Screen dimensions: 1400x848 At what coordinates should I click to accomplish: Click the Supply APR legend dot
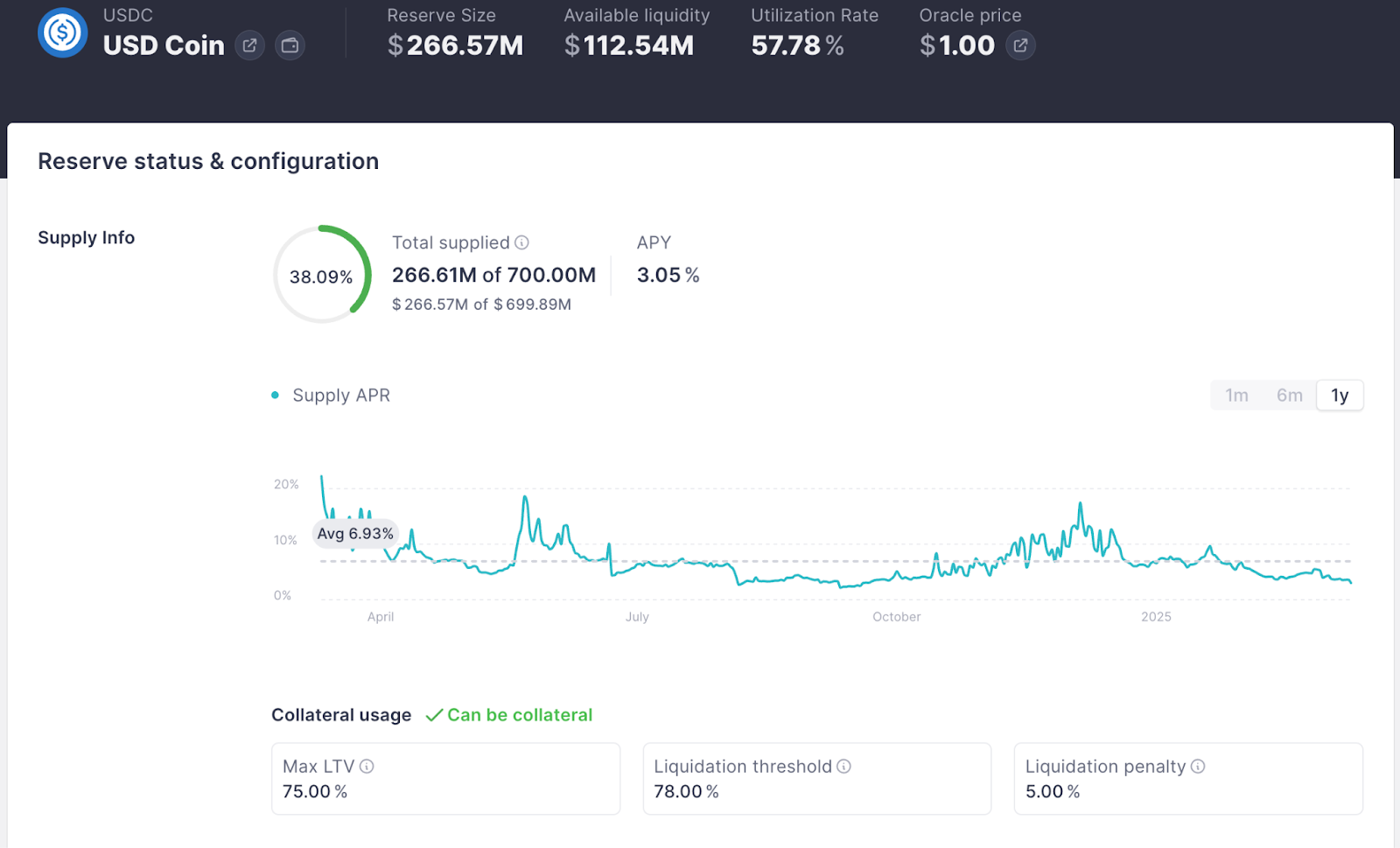[275, 396]
